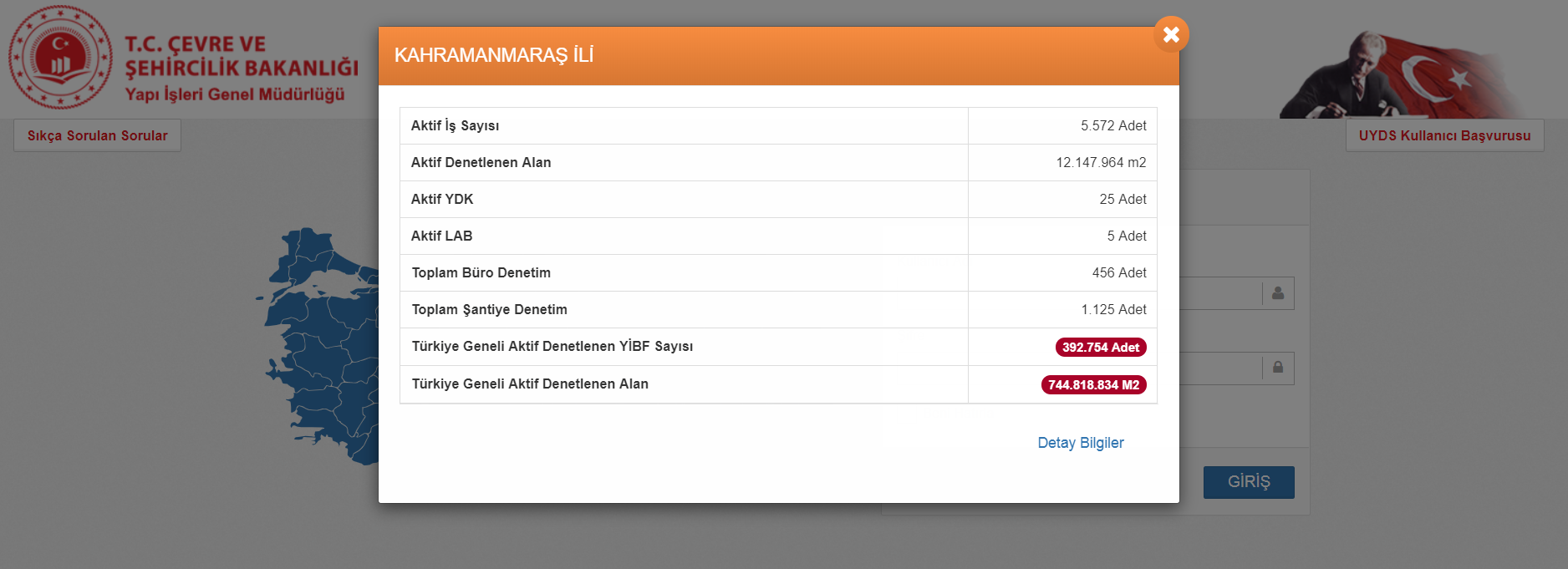
Task: Click the ministry emblem logo
Action: pyautogui.click(x=60, y=58)
